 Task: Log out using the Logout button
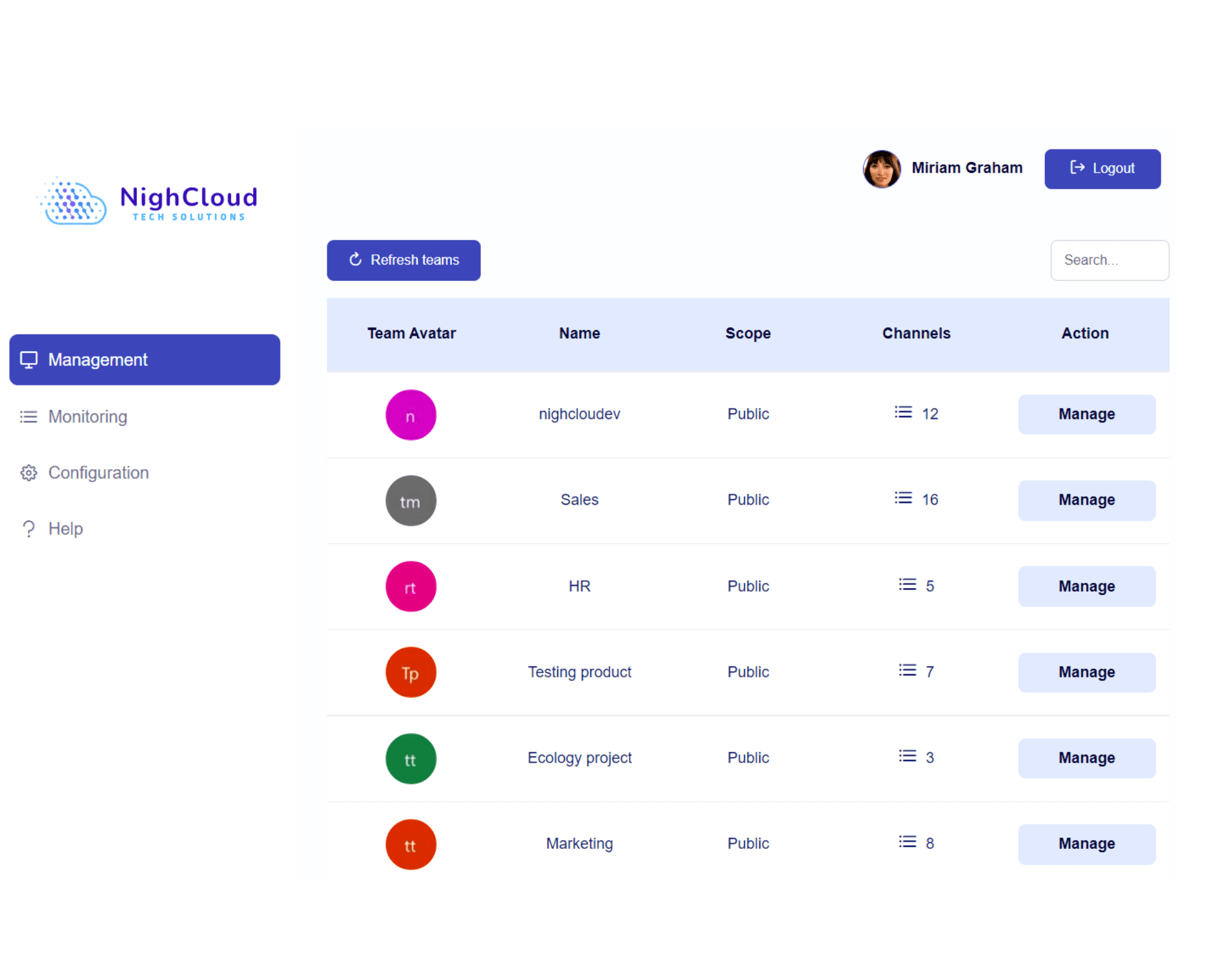[1102, 169]
